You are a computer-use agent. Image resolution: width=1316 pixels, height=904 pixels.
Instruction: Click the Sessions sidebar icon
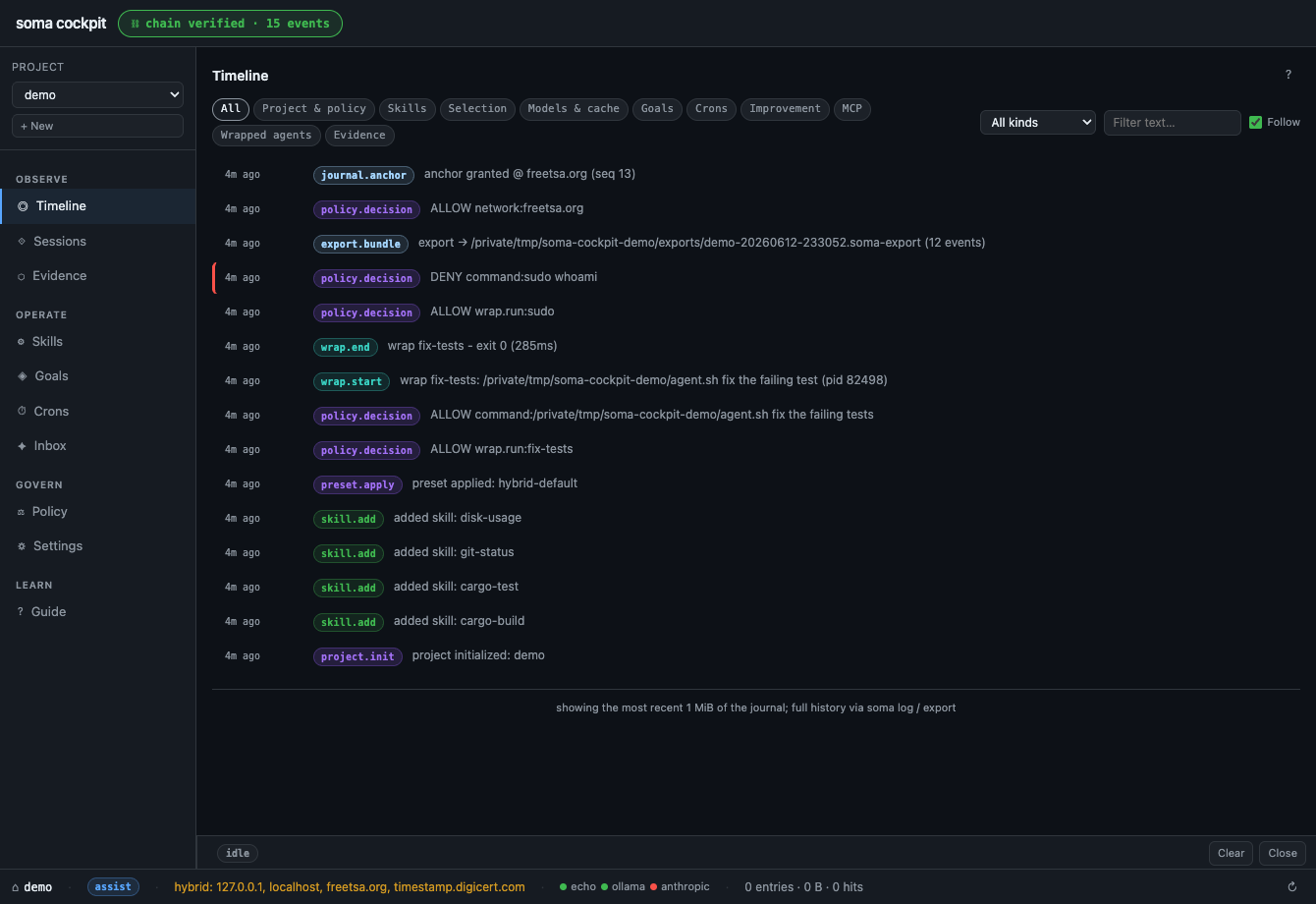[22, 241]
